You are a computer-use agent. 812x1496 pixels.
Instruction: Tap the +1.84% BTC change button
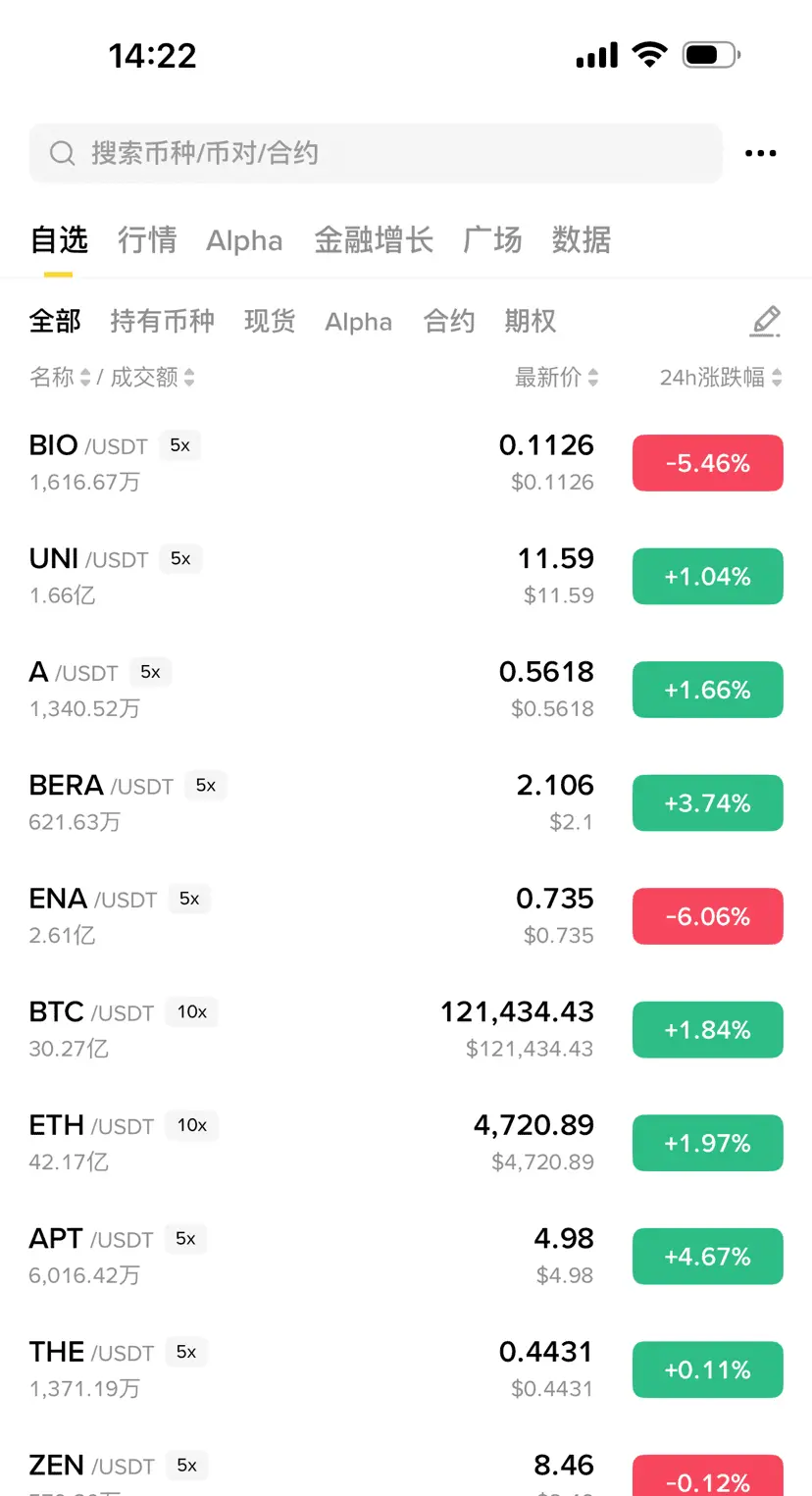[x=708, y=1030]
